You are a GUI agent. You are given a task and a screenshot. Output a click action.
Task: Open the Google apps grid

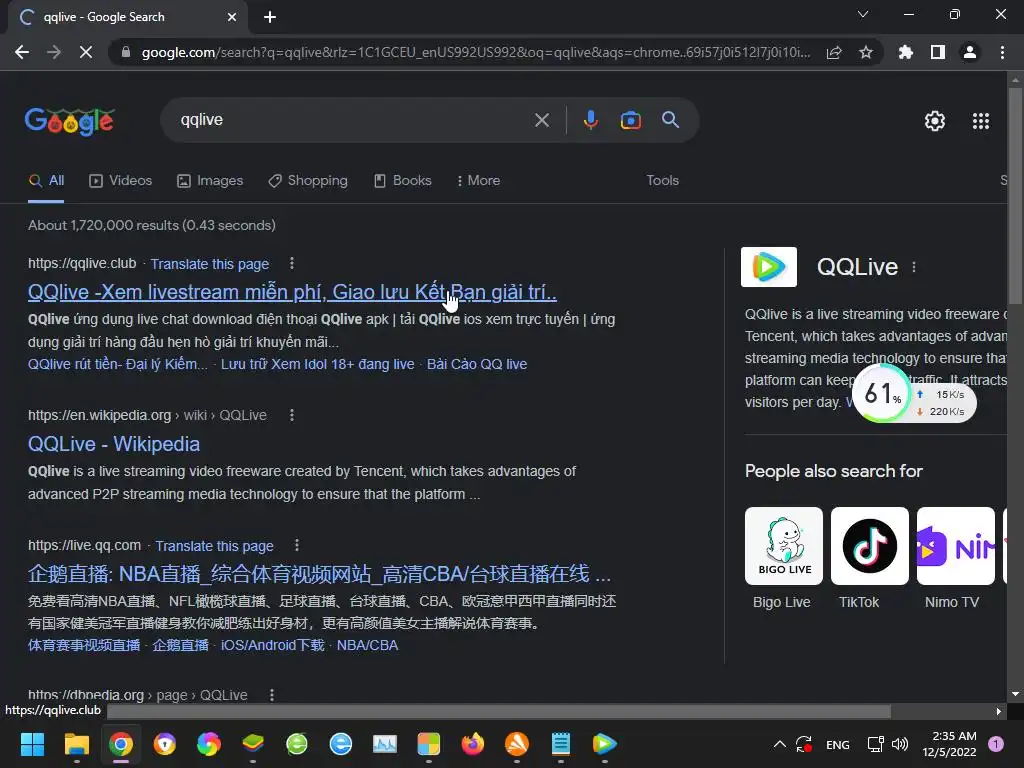tap(981, 121)
